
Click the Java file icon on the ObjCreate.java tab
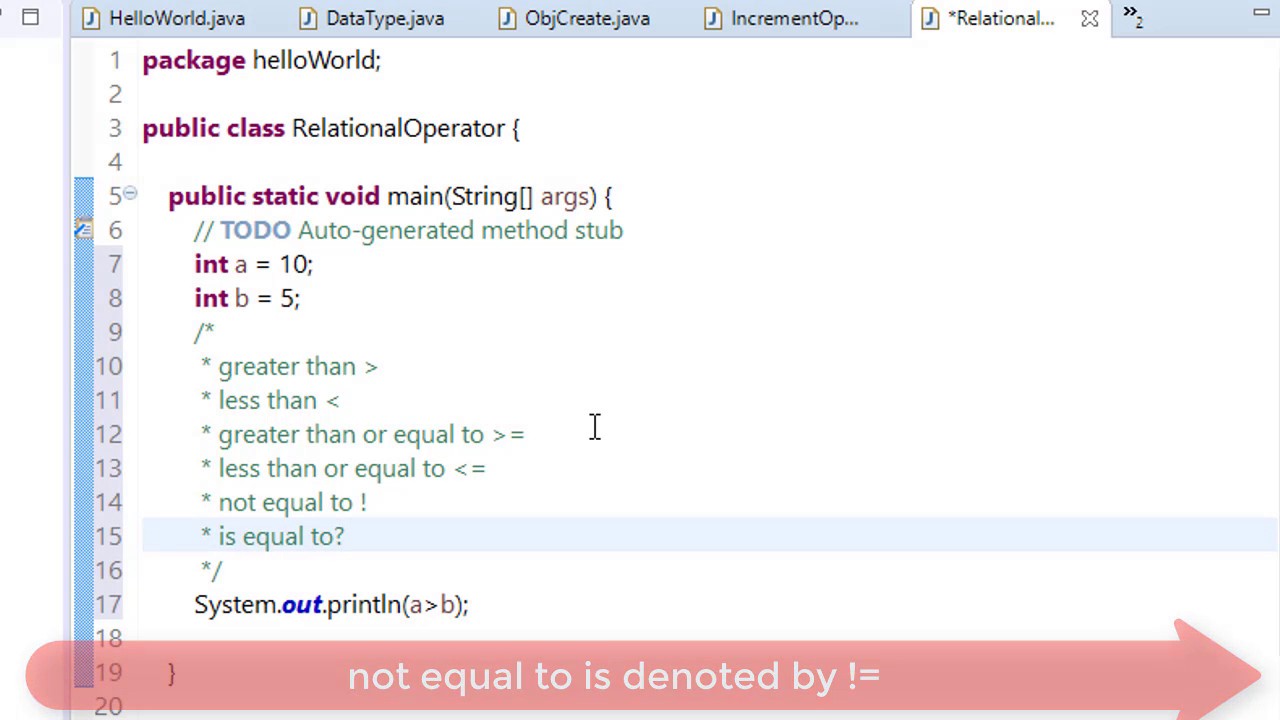(508, 19)
